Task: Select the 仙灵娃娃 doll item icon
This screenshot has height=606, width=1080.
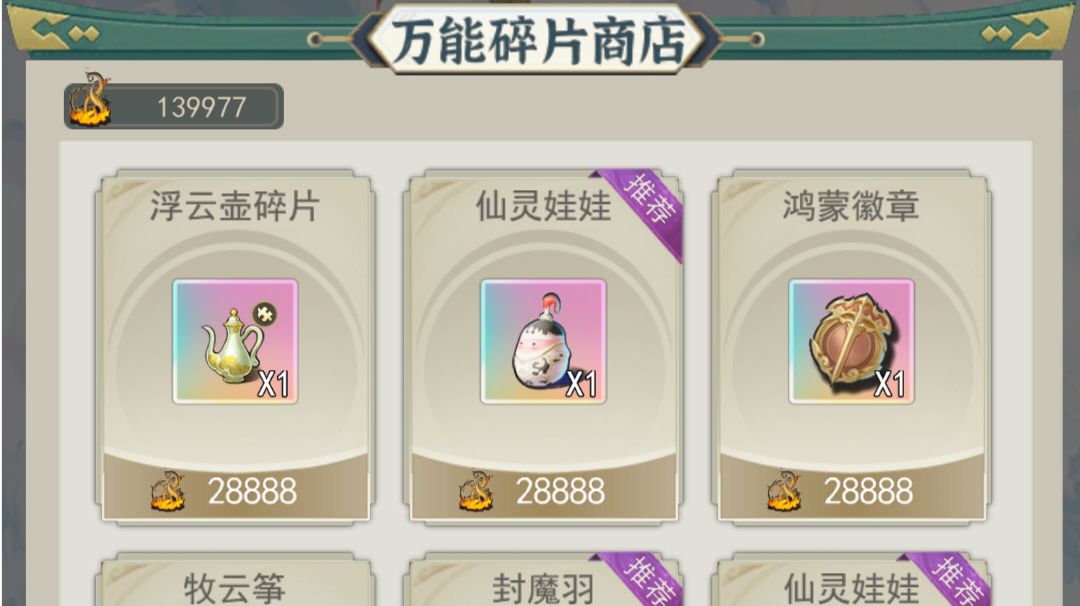Action: coord(543,341)
